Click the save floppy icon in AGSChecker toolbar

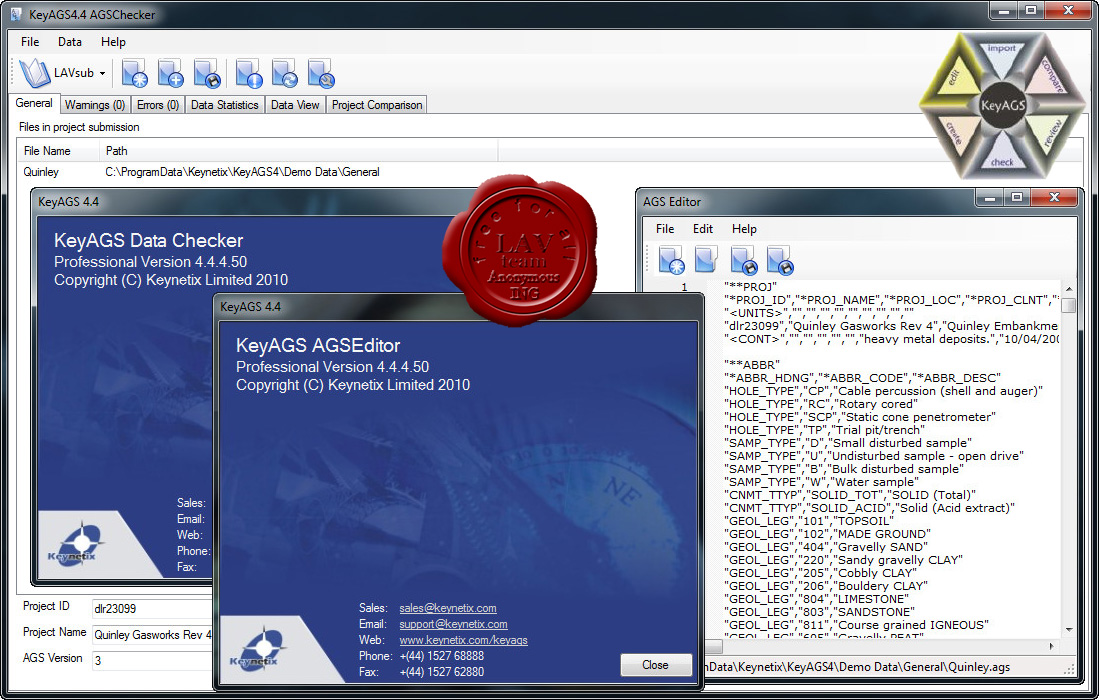click(207, 74)
